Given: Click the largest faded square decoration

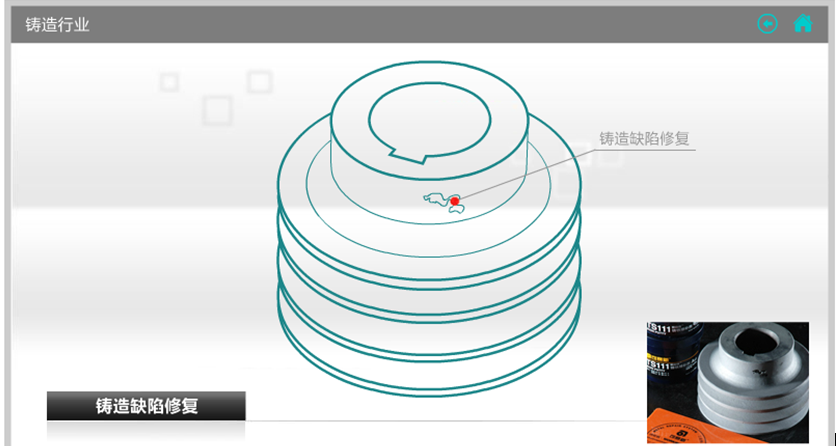Looking at the screenshot, I should (217, 110).
